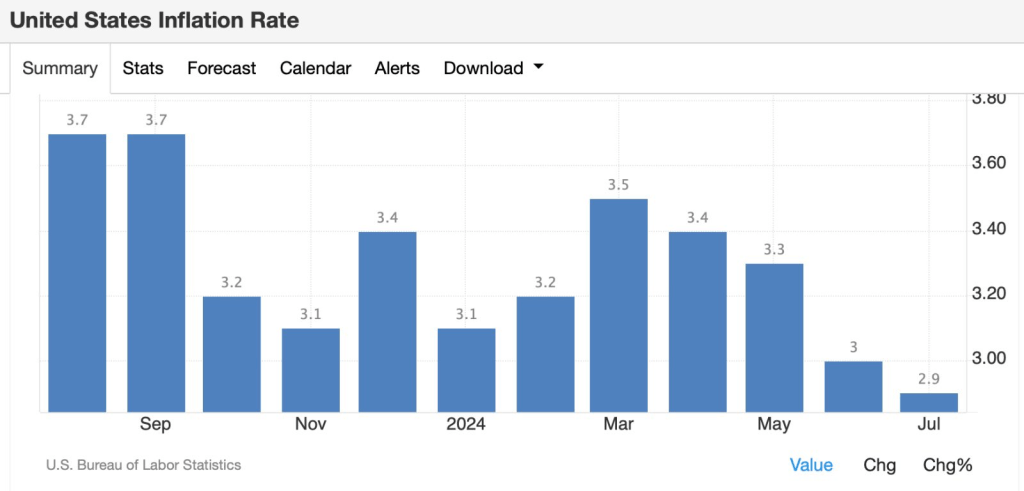Click the Nov bar showing 3.1
The width and height of the screenshot is (1024, 491).
tap(311, 369)
